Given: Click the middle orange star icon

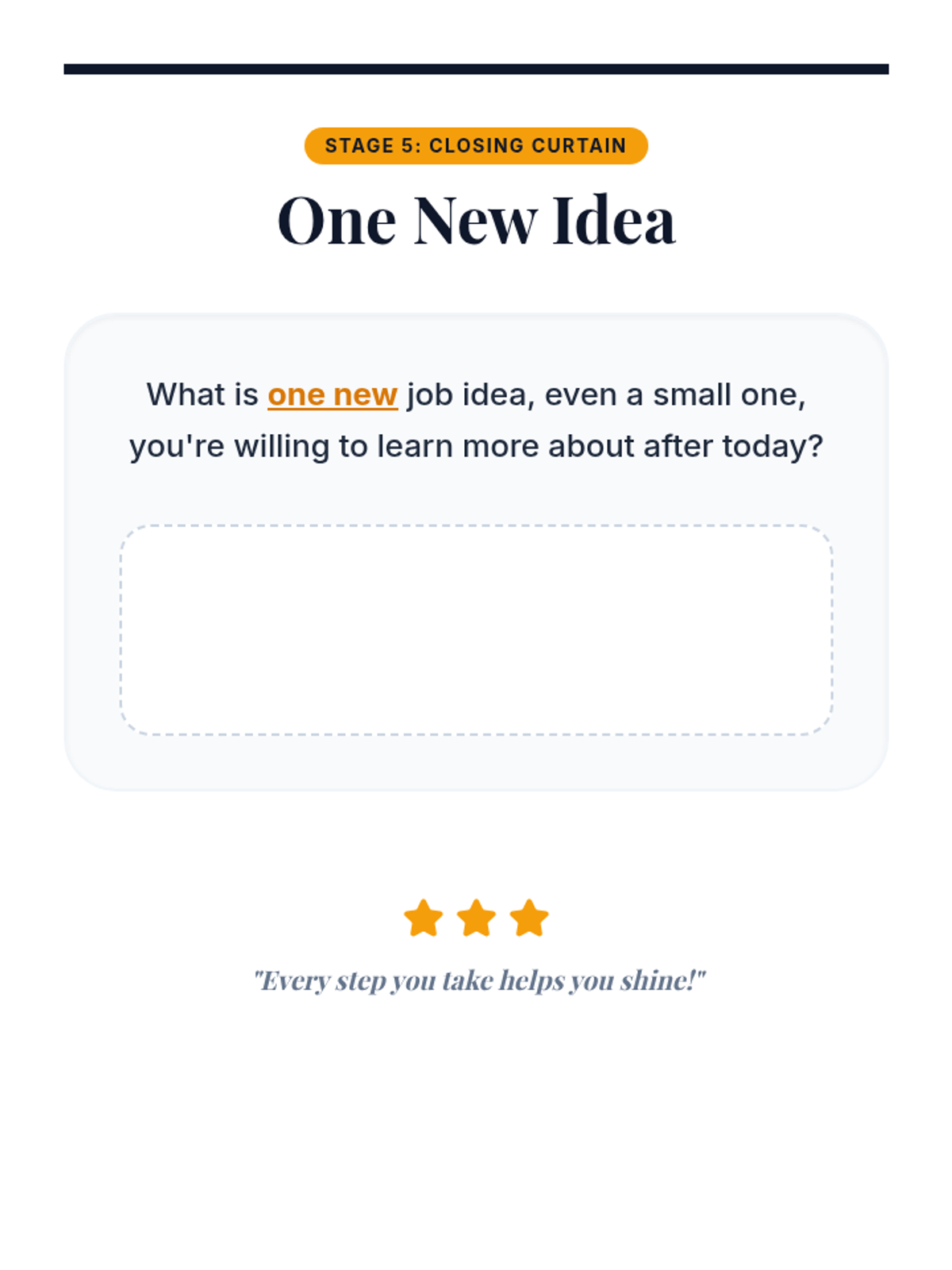Looking at the screenshot, I should (476, 918).
